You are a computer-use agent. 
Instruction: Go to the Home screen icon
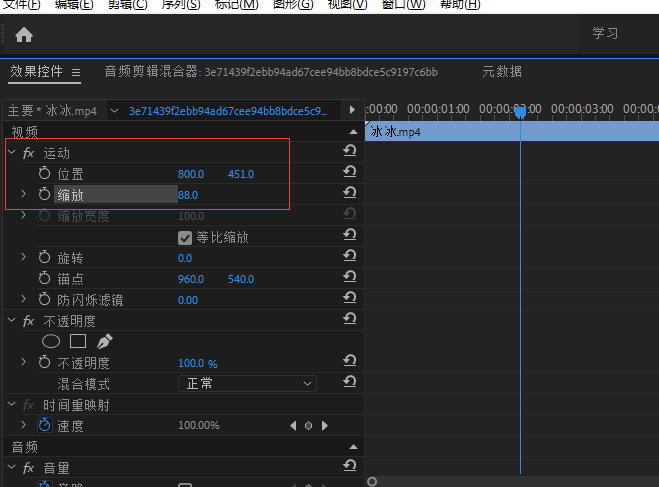(x=24, y=35)
